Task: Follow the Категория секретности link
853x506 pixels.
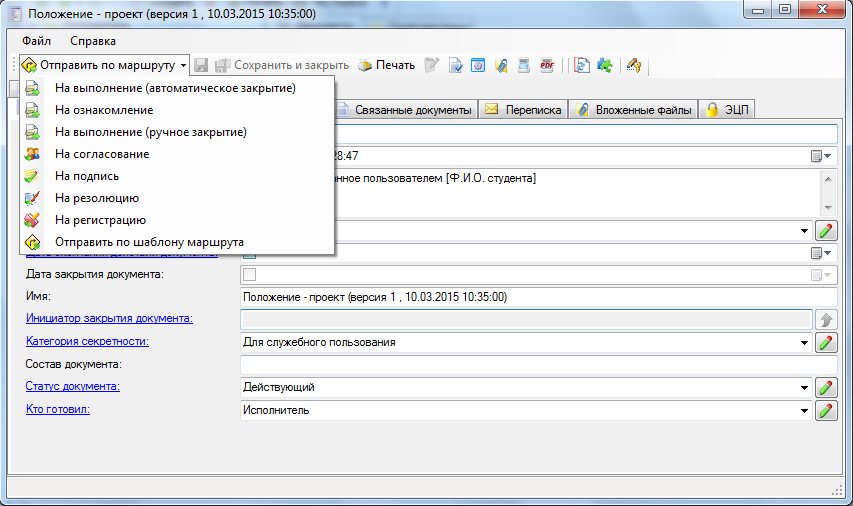Action: [87, 341]
